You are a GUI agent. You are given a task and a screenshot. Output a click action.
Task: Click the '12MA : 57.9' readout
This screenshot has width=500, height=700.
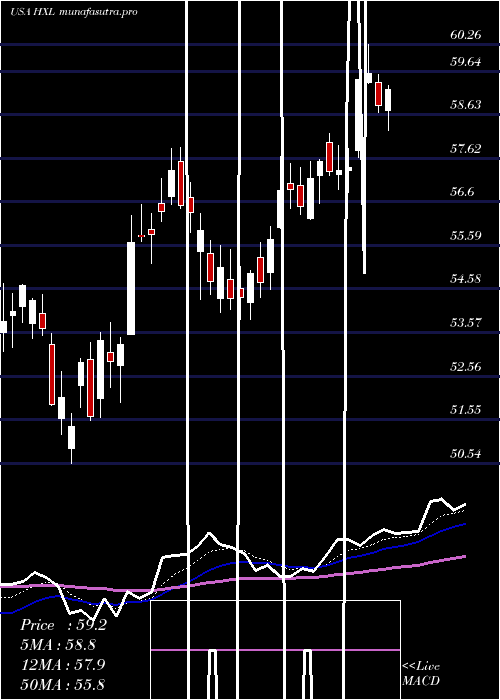coord(62,665)
